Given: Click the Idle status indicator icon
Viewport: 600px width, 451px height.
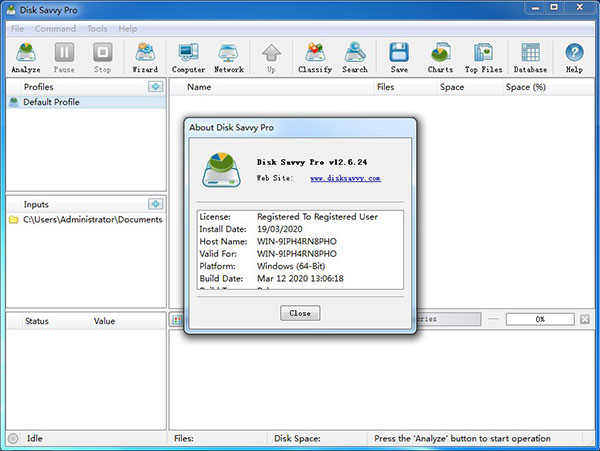Looking at the screenshot, I should coord(13,438).
